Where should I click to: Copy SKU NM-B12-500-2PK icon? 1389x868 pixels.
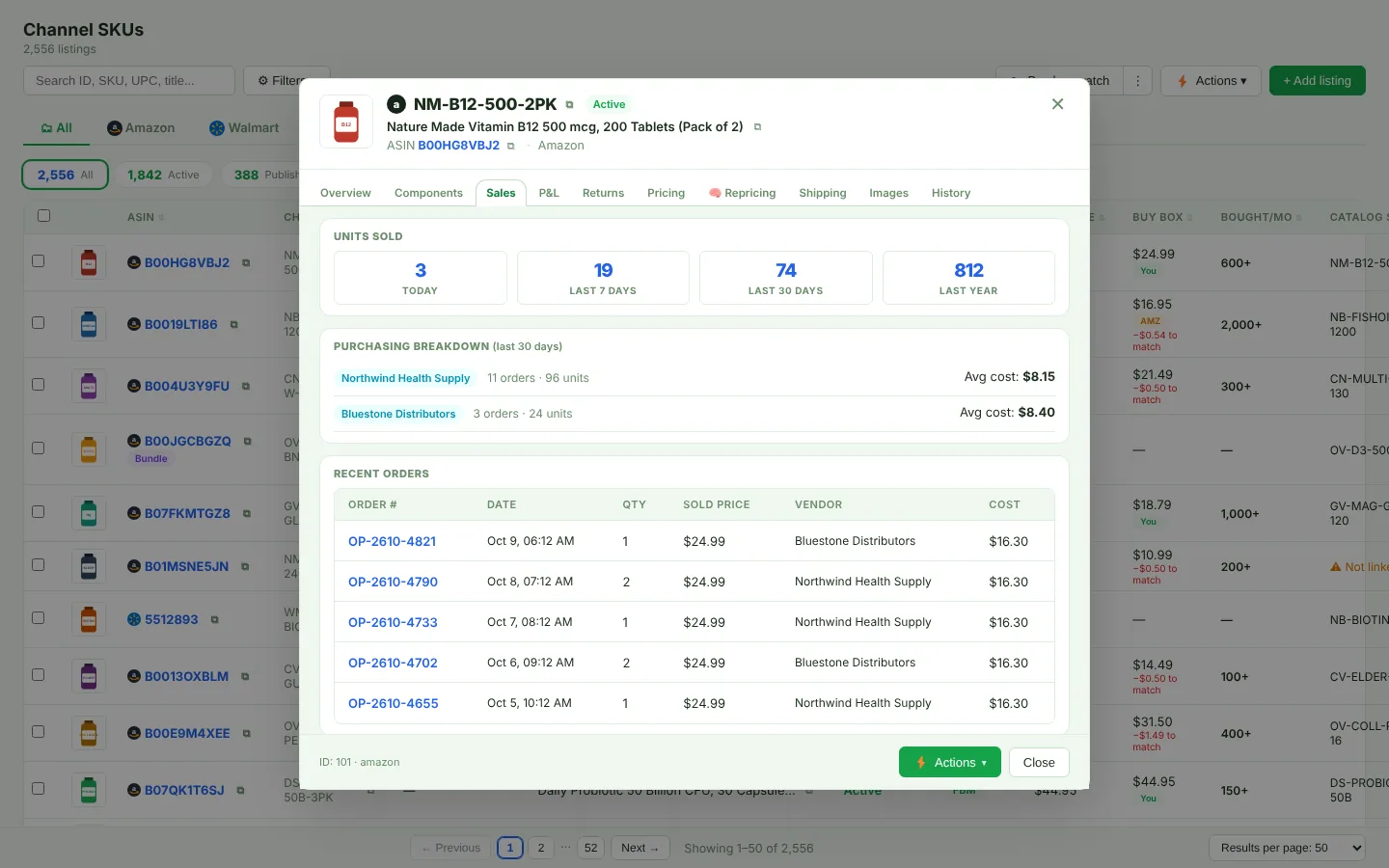coord(569,104)
